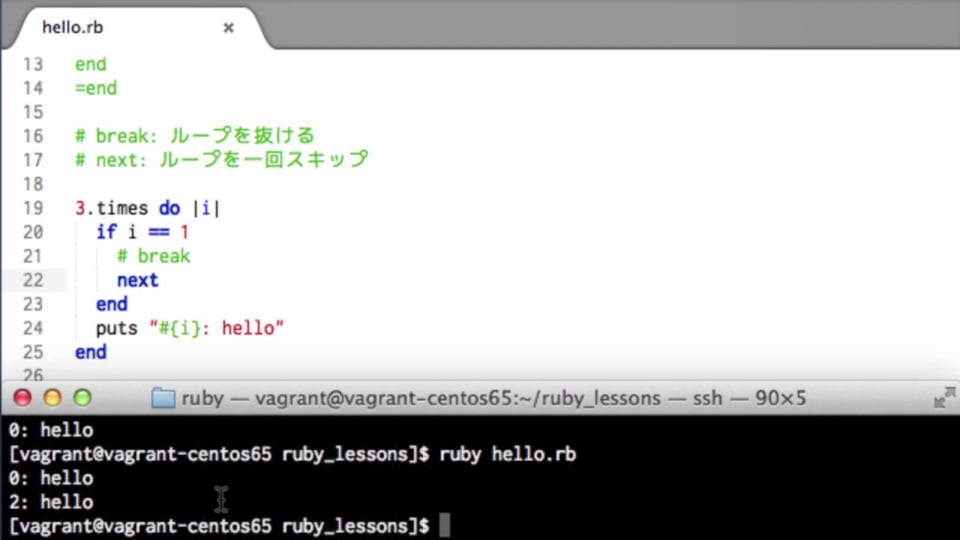Click the '|i|' block parameter
The image size is (960, 540).
tap(206, 208)
